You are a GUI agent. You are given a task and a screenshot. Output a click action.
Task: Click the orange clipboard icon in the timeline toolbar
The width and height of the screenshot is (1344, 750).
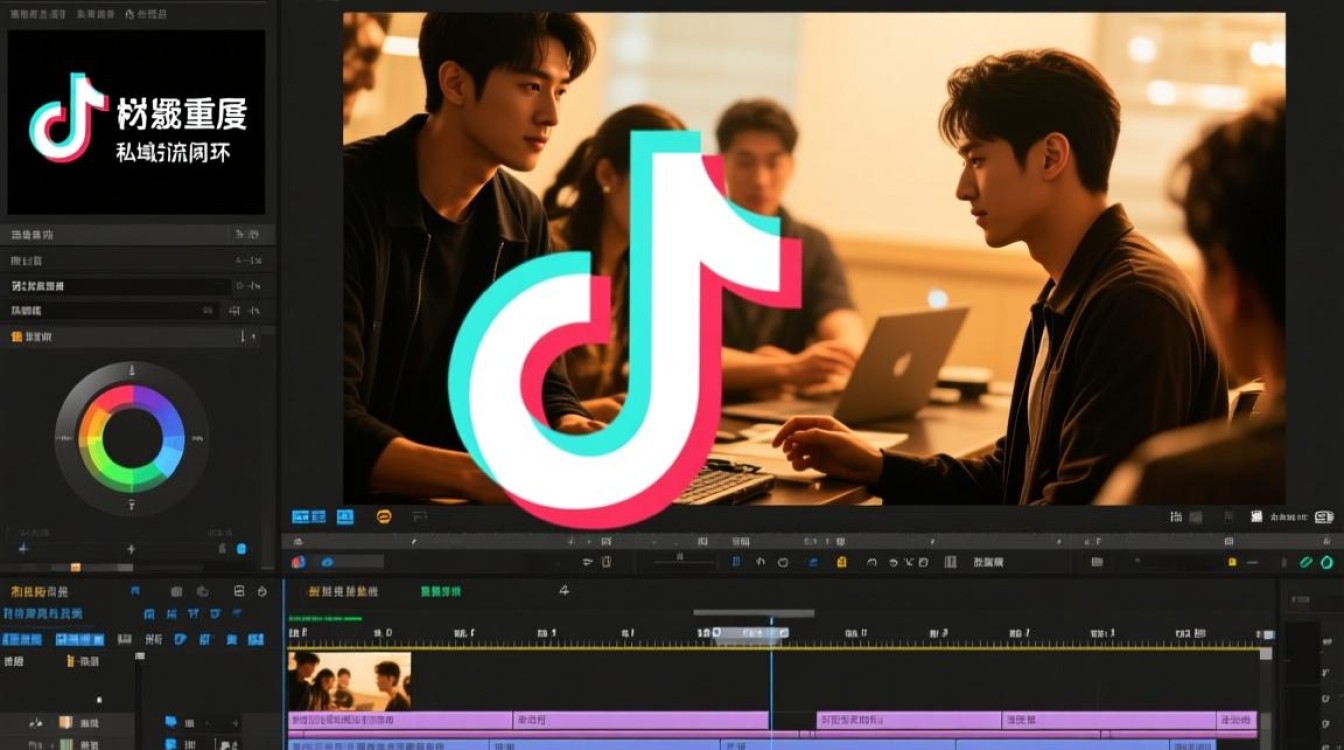(841, 562)
